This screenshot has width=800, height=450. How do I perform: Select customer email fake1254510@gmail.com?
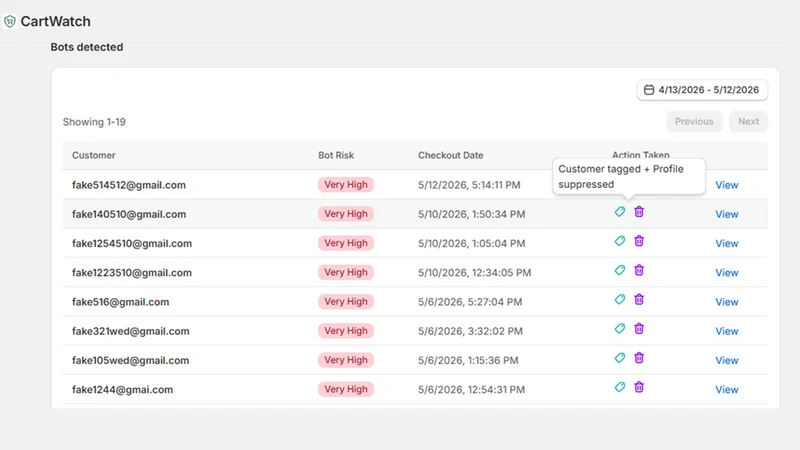coord(132,243)
